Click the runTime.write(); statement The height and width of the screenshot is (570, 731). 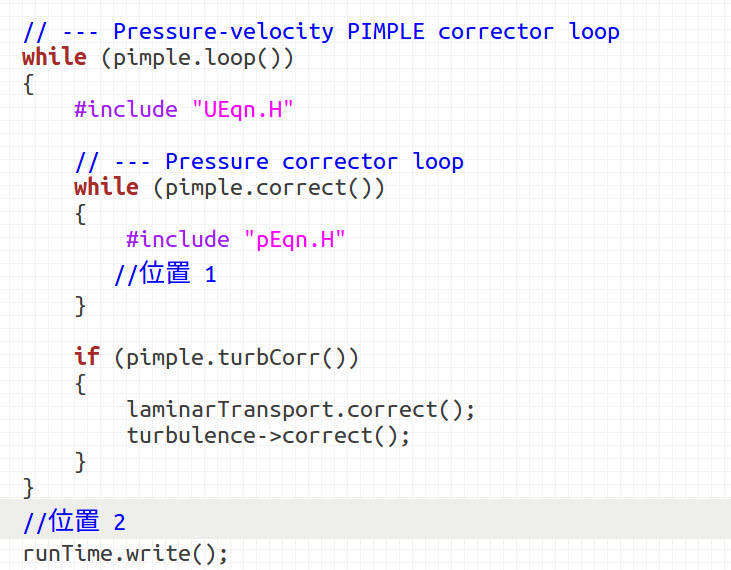125,554
